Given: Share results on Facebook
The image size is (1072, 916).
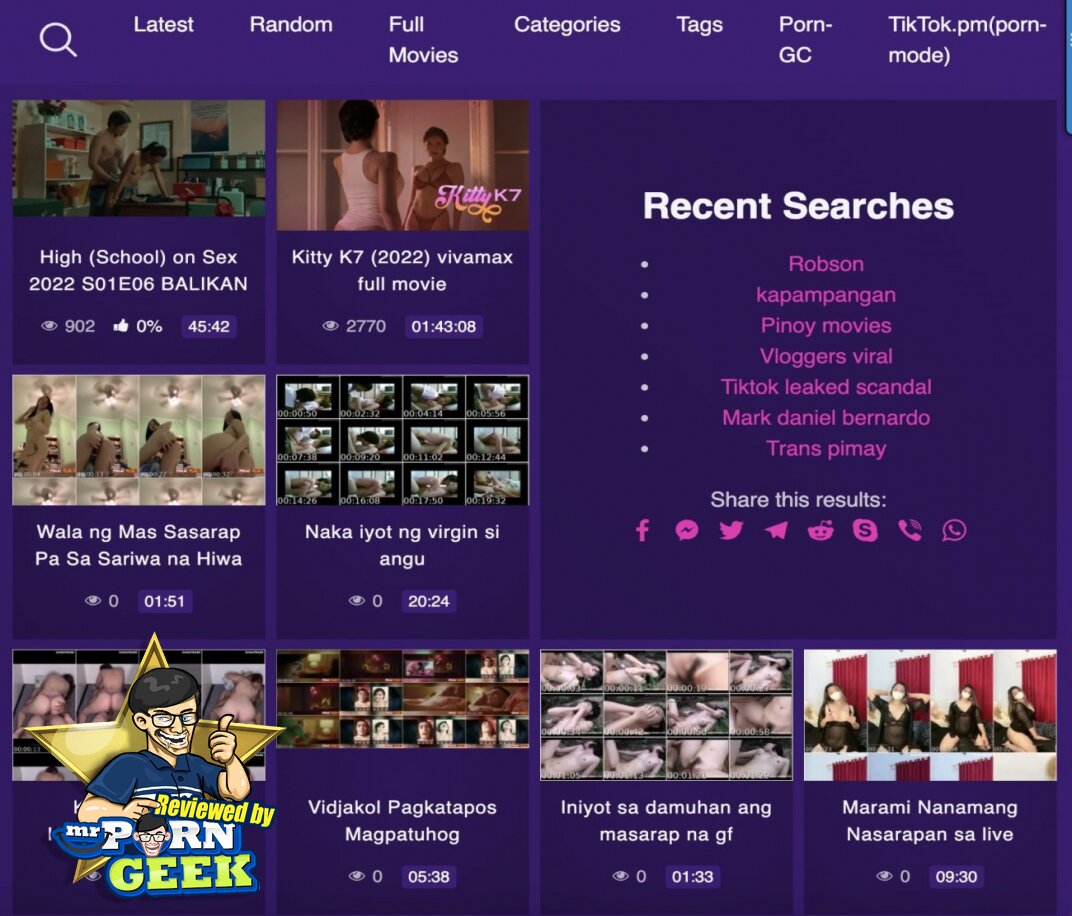Looking at the screenshot, I should coord(643,530).
